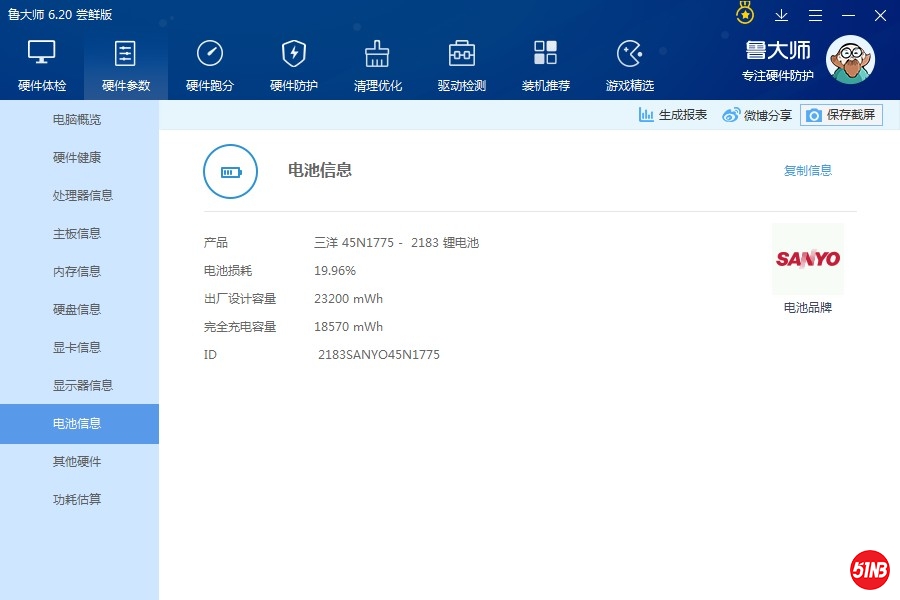Select 处理器信息 in the sidebar
Image resolution: width=900 pixels, height=600 pixels.
pos(82,196)
